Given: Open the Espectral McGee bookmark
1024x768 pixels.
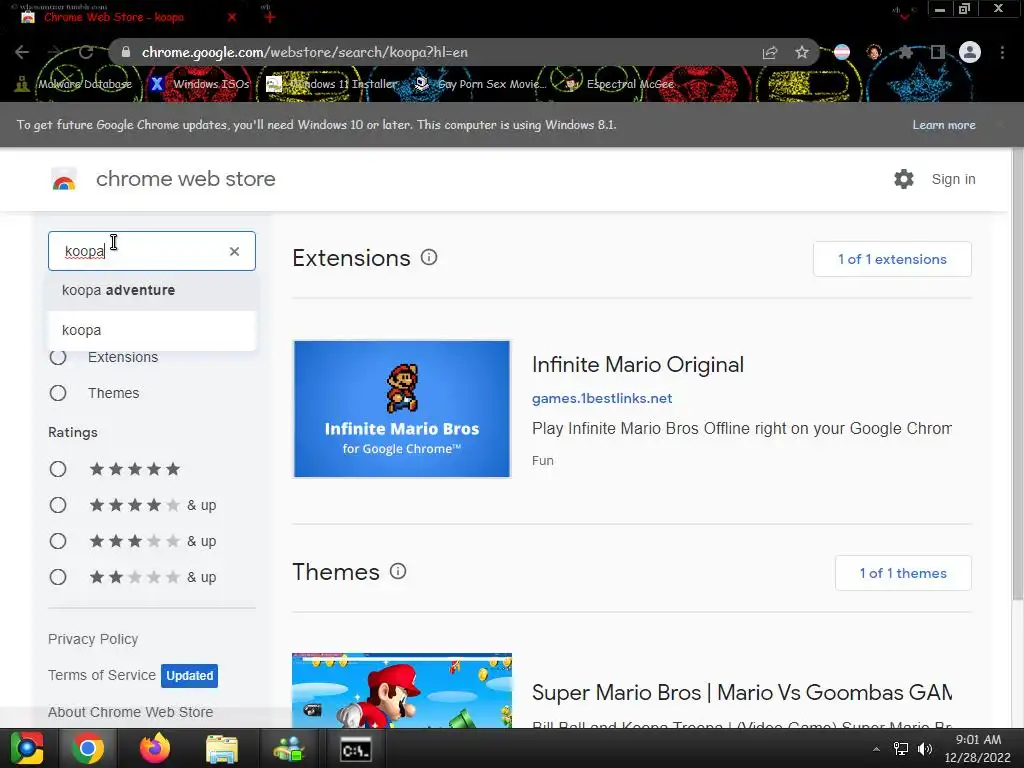Looking at the screenshot, I should point(619,84).
